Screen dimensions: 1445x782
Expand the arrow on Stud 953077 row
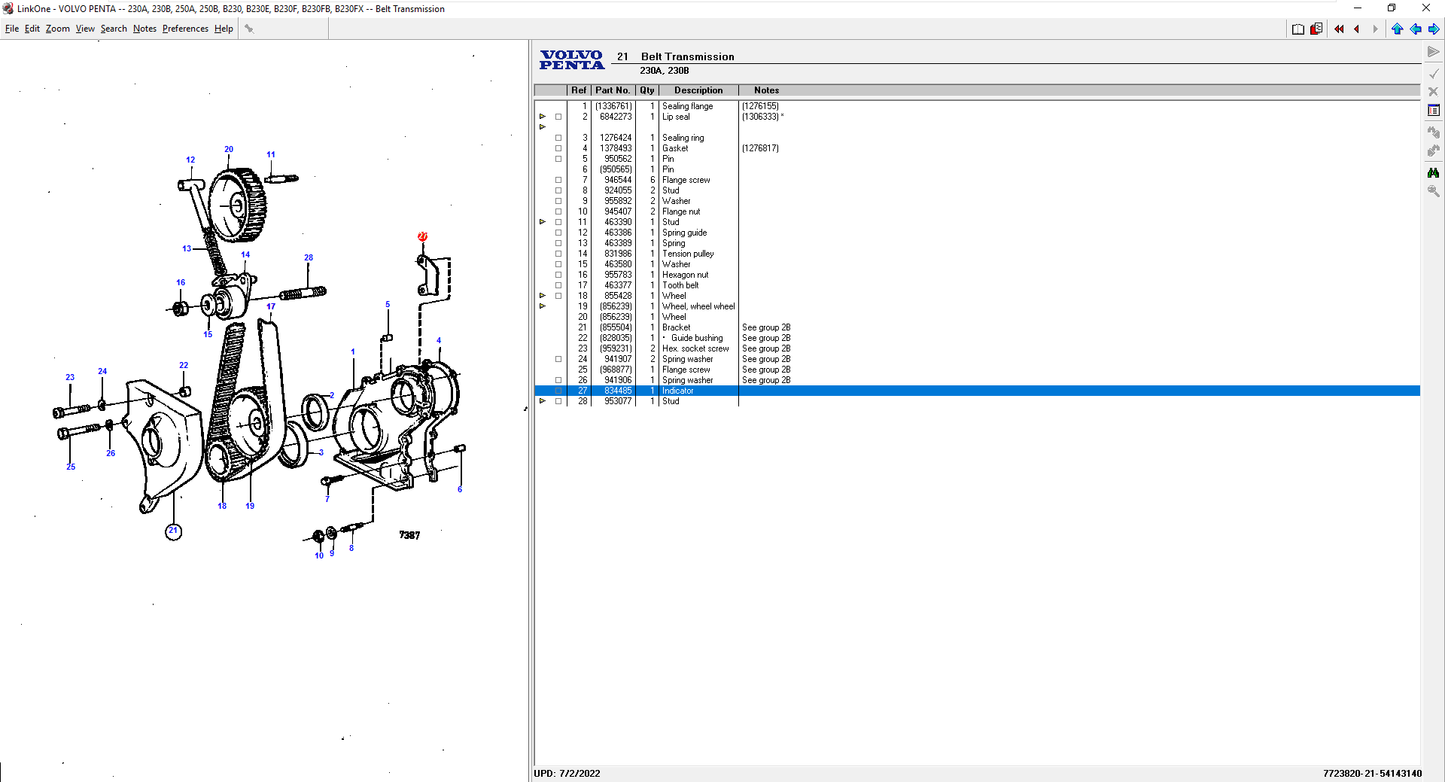[x=543, y=401]
